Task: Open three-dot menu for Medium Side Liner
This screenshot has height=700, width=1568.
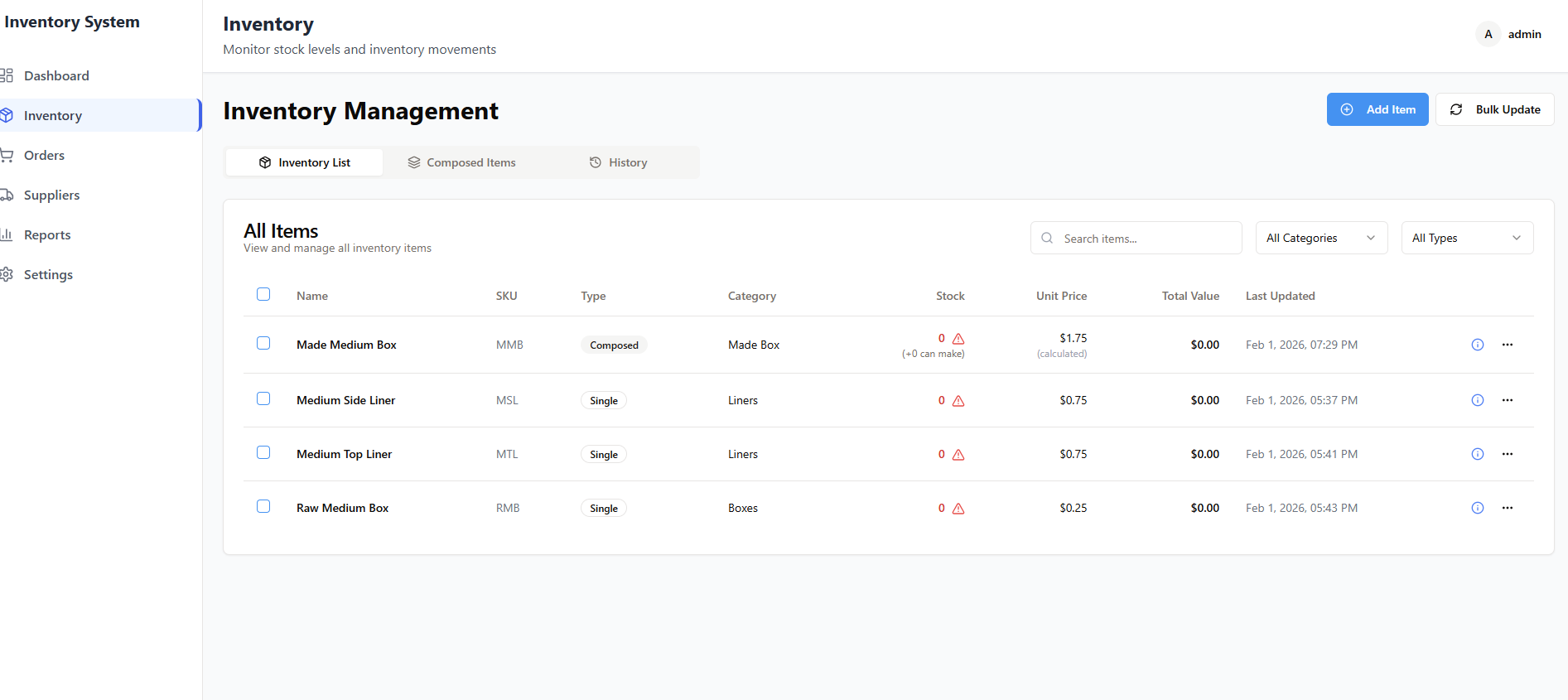Action: 1507,400
